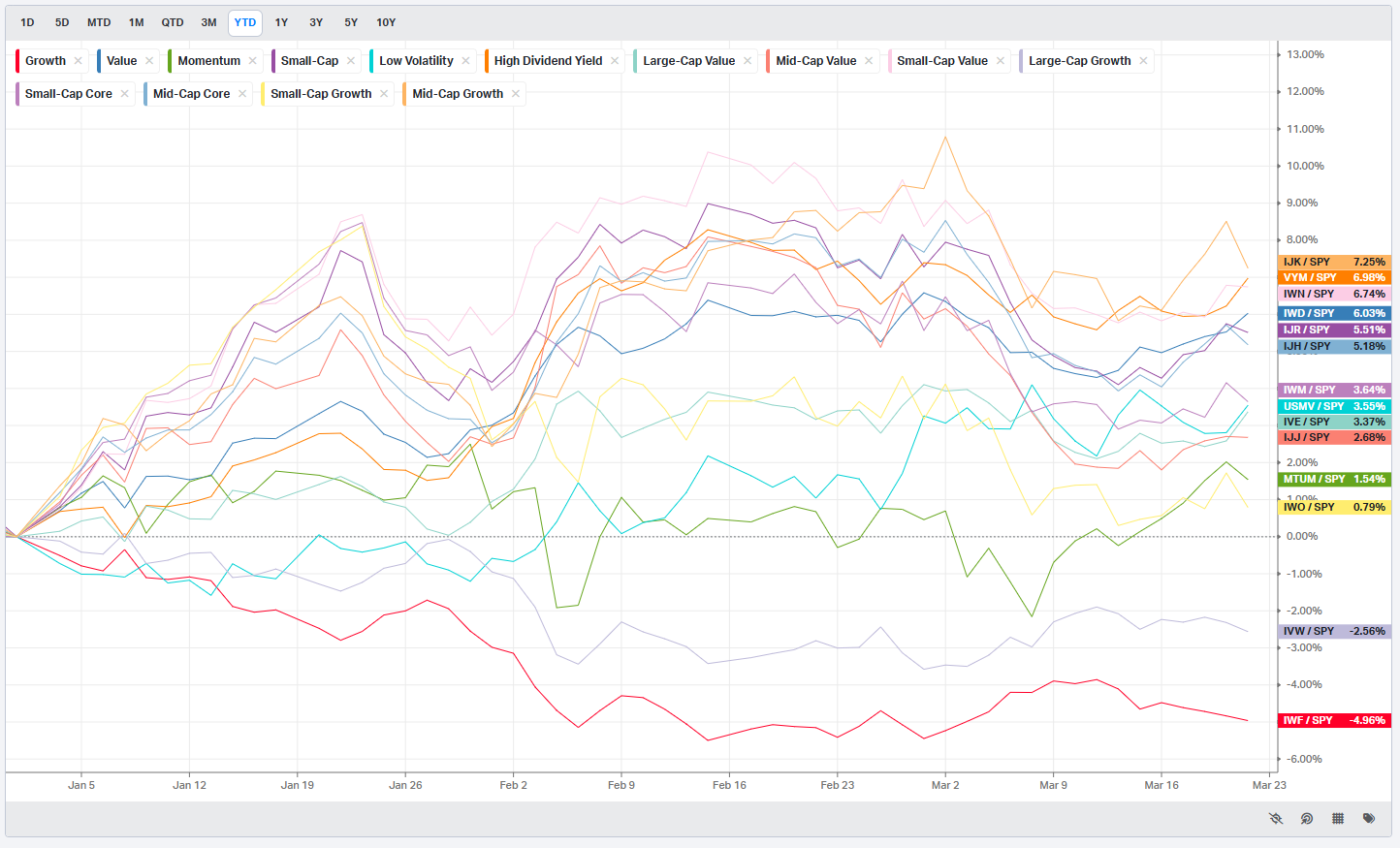Remove the Large-Cap Value series chip
Viewport: 1400px width, 848px height.
(748, 61)
